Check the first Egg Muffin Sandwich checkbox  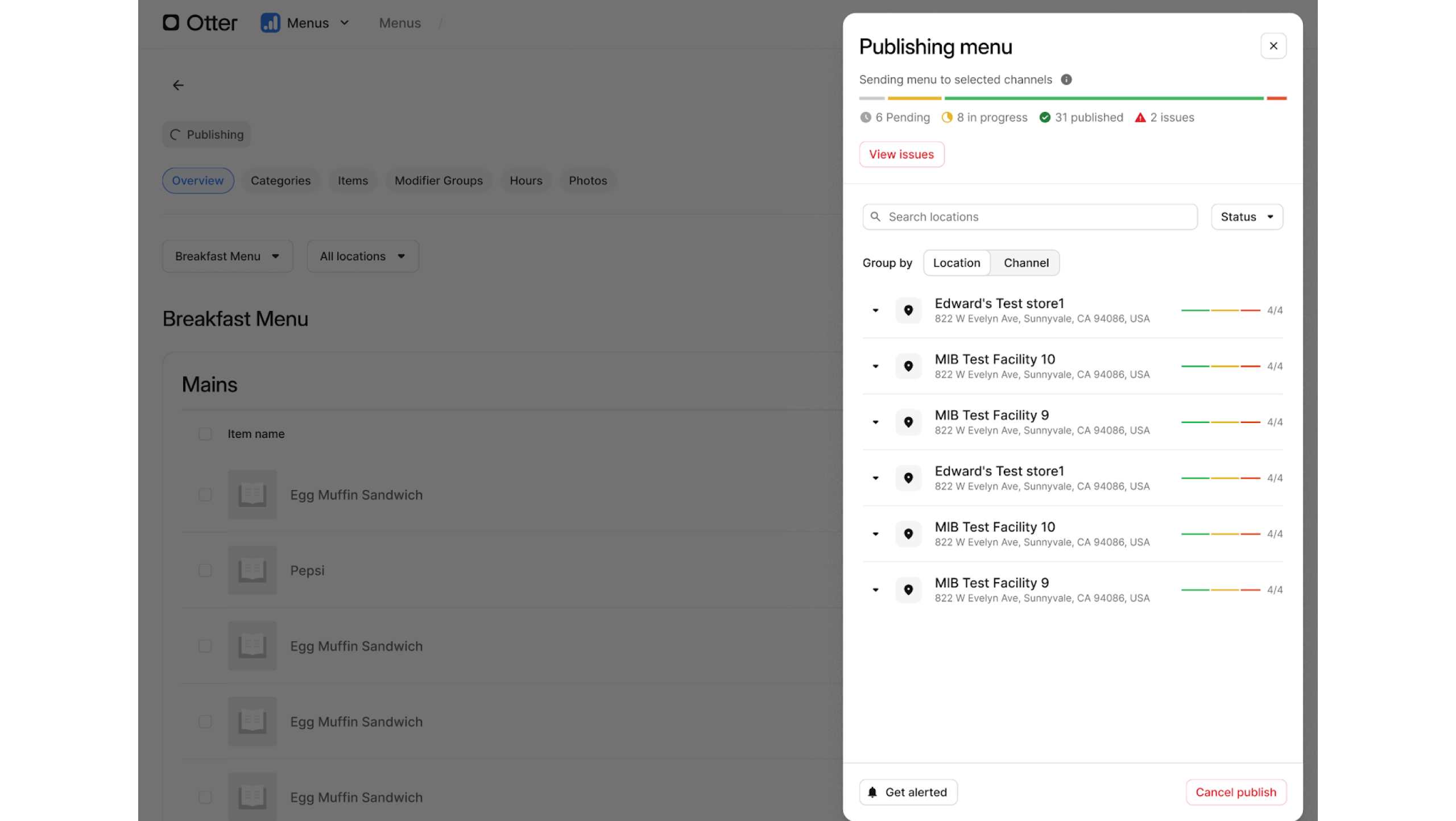click(205, 495)
